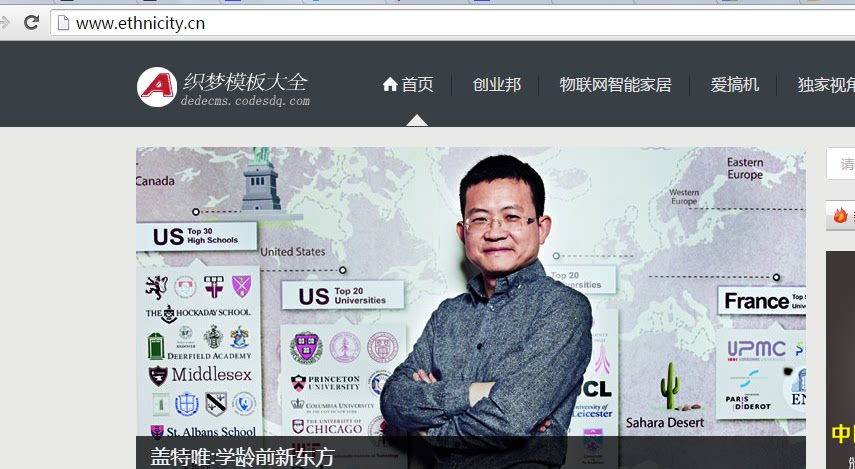Click the search box at right sidebar
This screenshot has height=469, width=855.
click(841, 164)
